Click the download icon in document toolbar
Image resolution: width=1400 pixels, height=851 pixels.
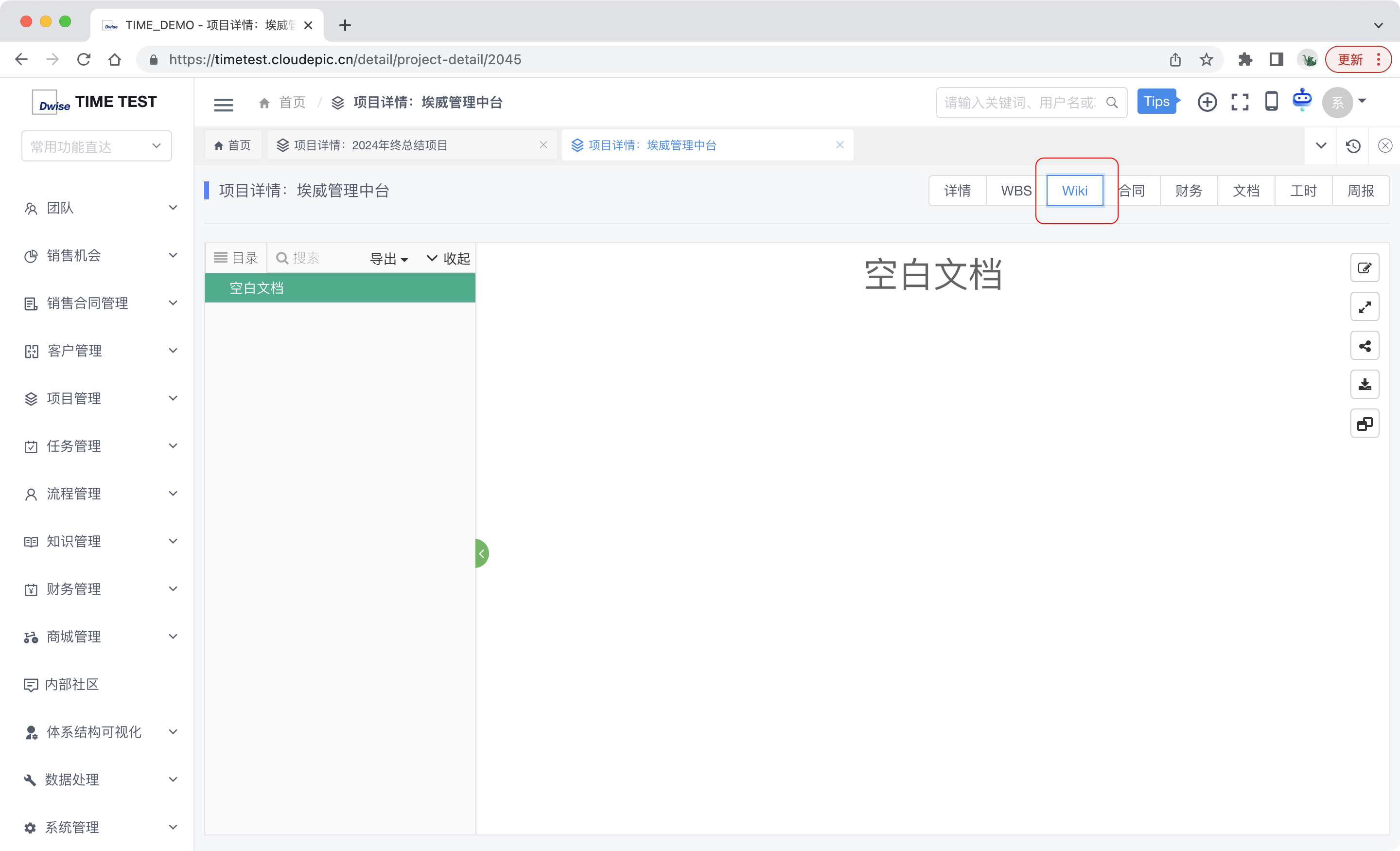[1364, 384]
